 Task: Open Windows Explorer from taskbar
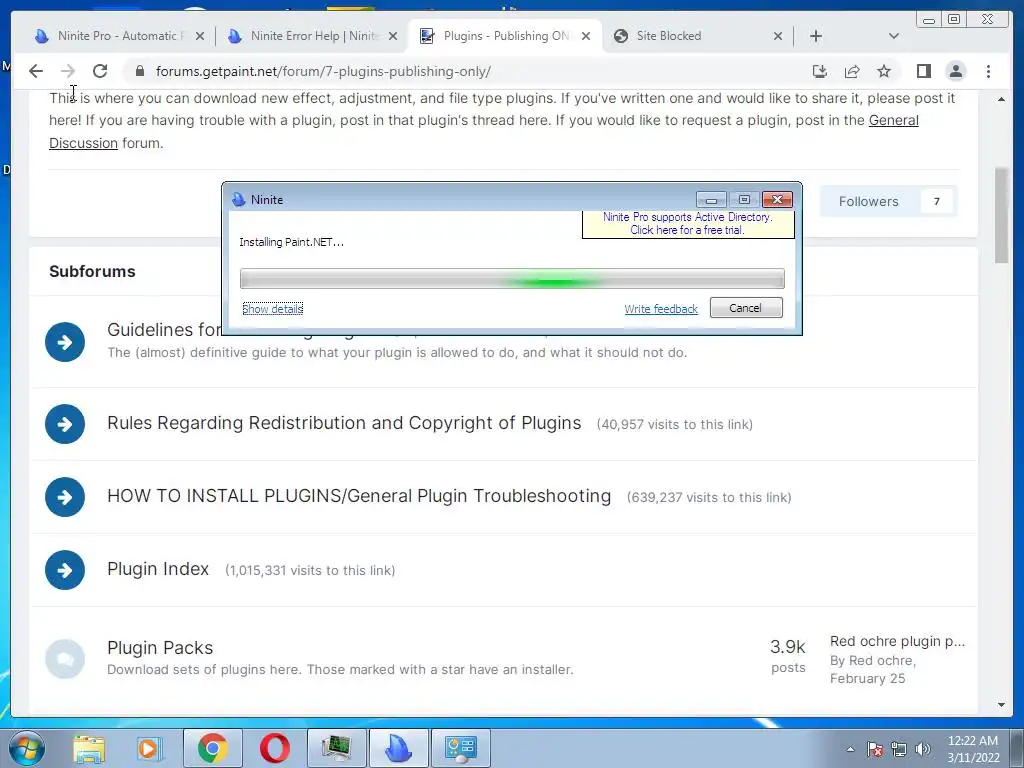click(88, 748)
